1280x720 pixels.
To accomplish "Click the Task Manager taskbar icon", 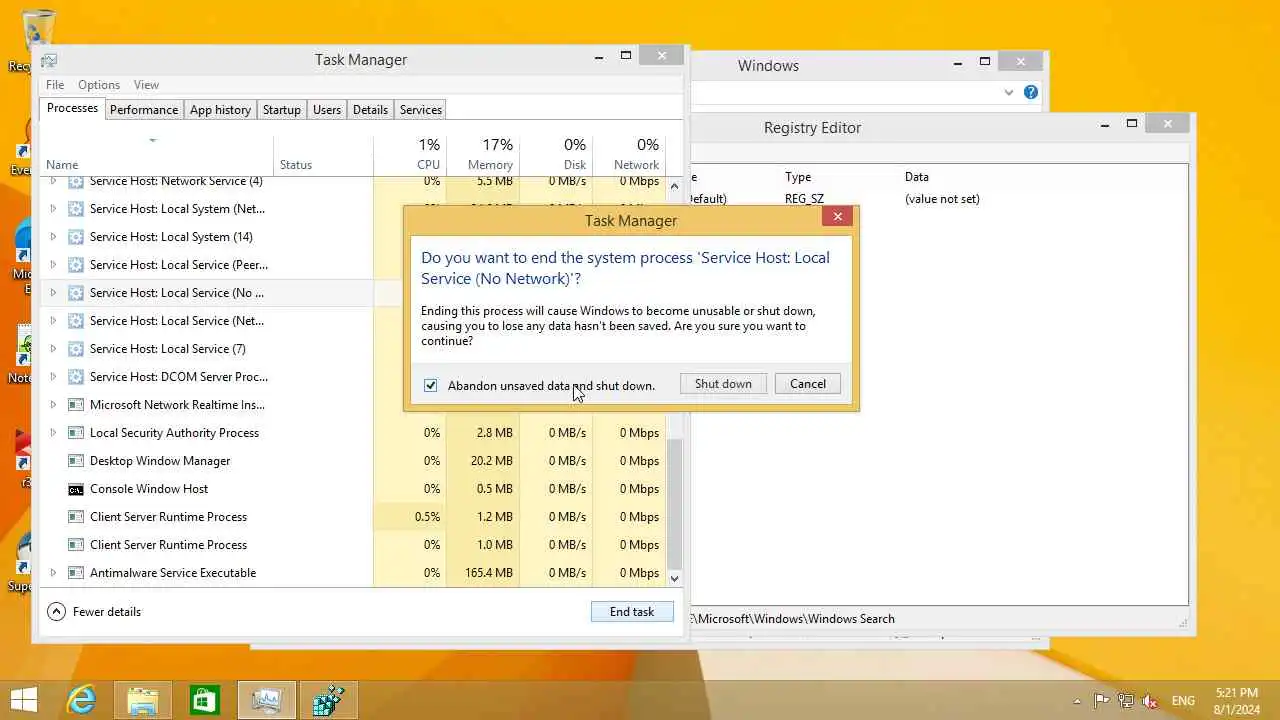I will [x=266, y=700].
